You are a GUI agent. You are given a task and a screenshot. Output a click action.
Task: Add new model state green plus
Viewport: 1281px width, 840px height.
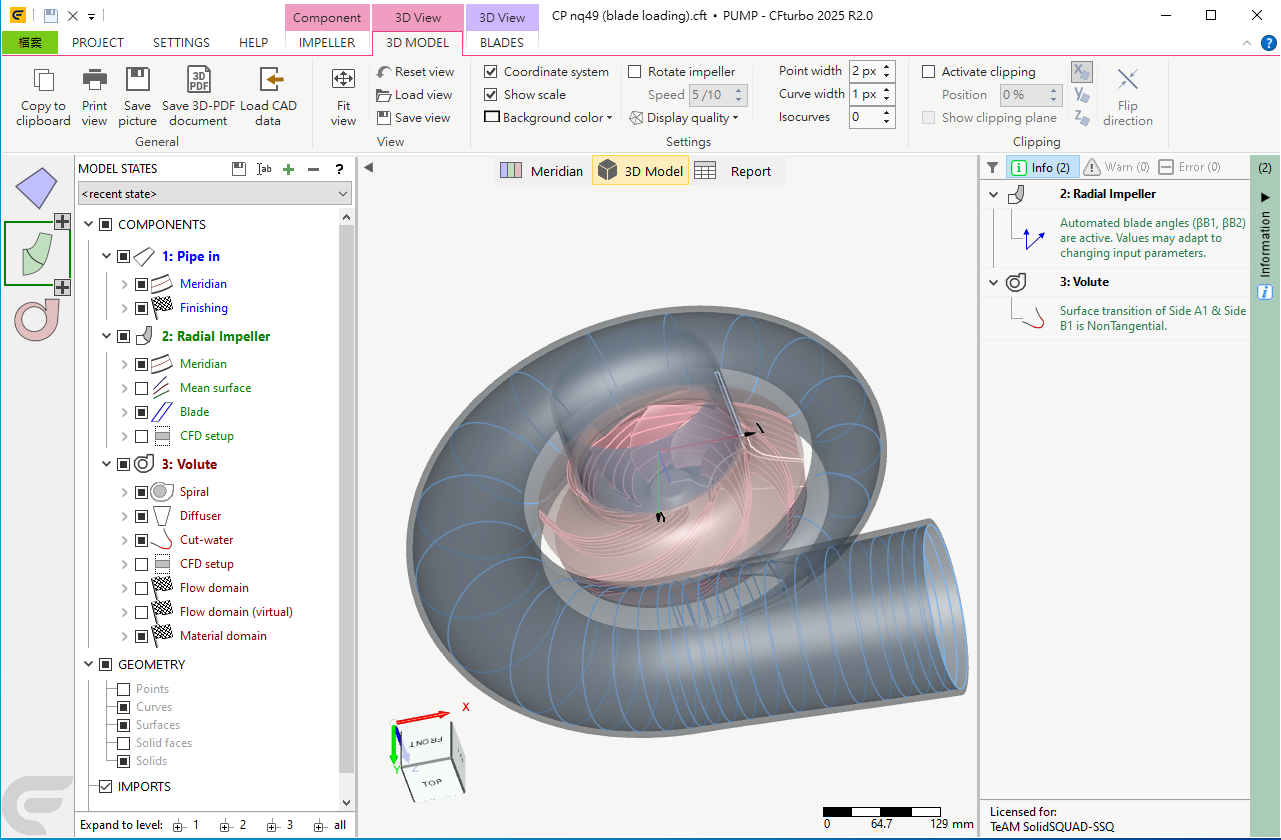click(289, 169)
